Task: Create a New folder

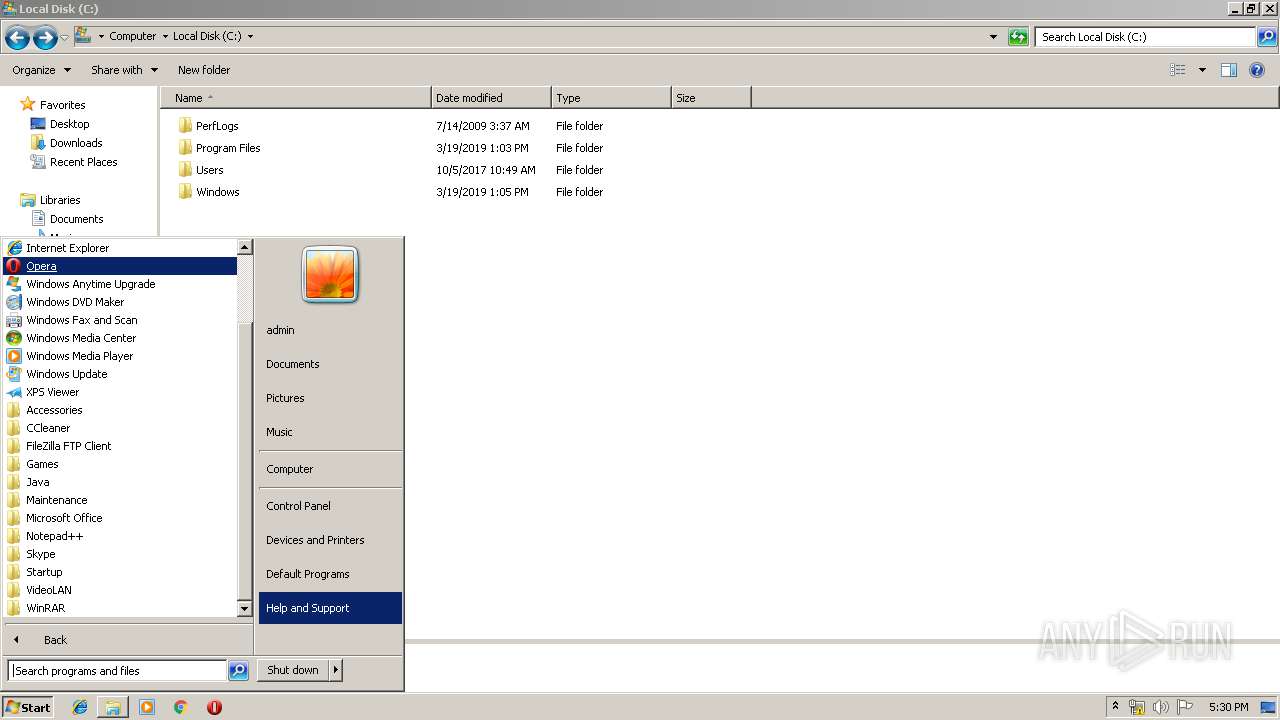Action: [204, 70]
